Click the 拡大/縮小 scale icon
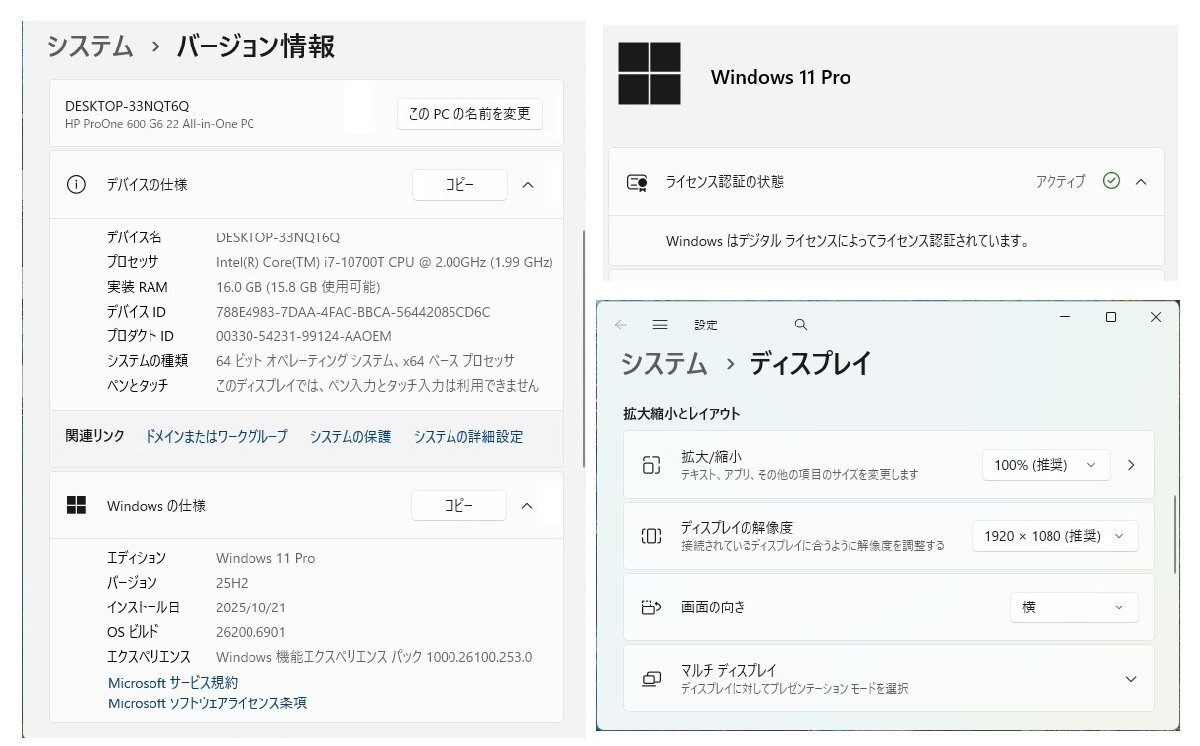The image size is (1200, 746). 652,465
